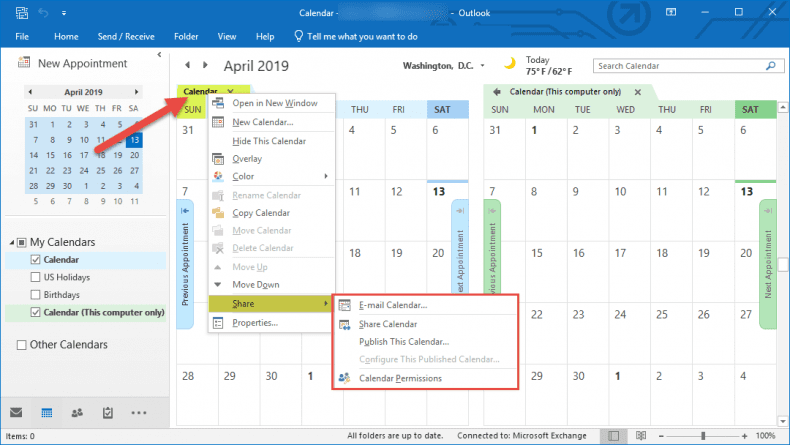Viewport: 790px width, 445px height.
Task: Expand the Color submenu arrow
Action: (326, 177)
